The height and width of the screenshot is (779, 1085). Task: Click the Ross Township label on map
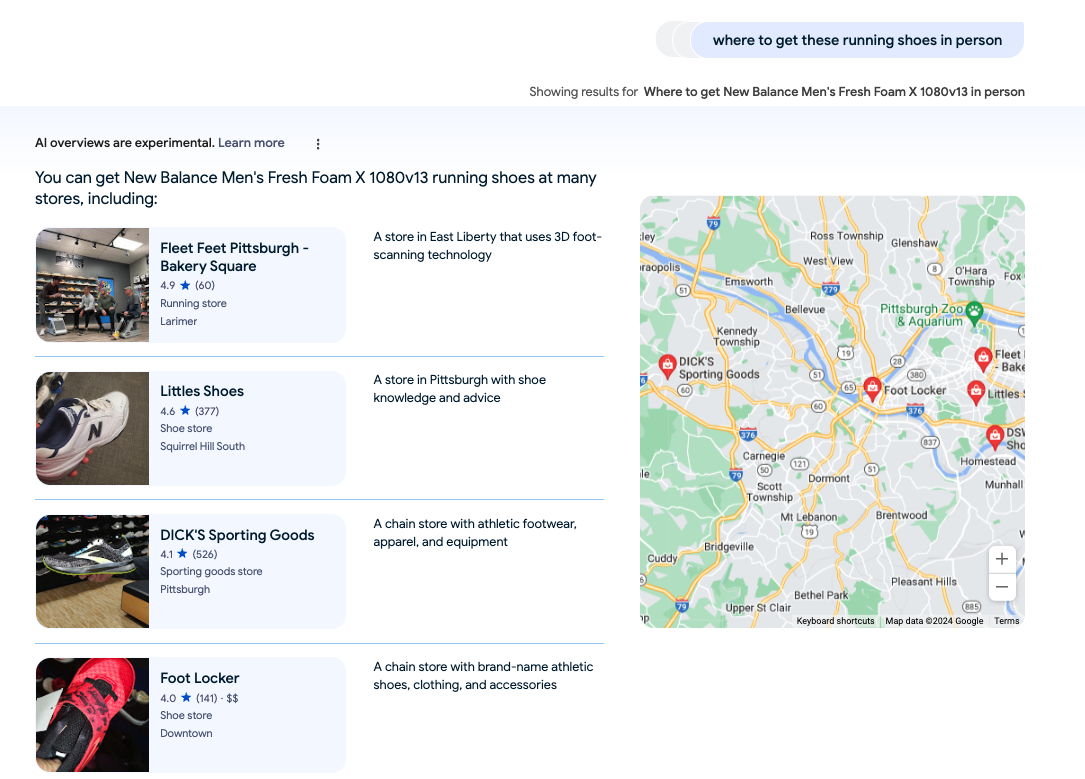846,235
